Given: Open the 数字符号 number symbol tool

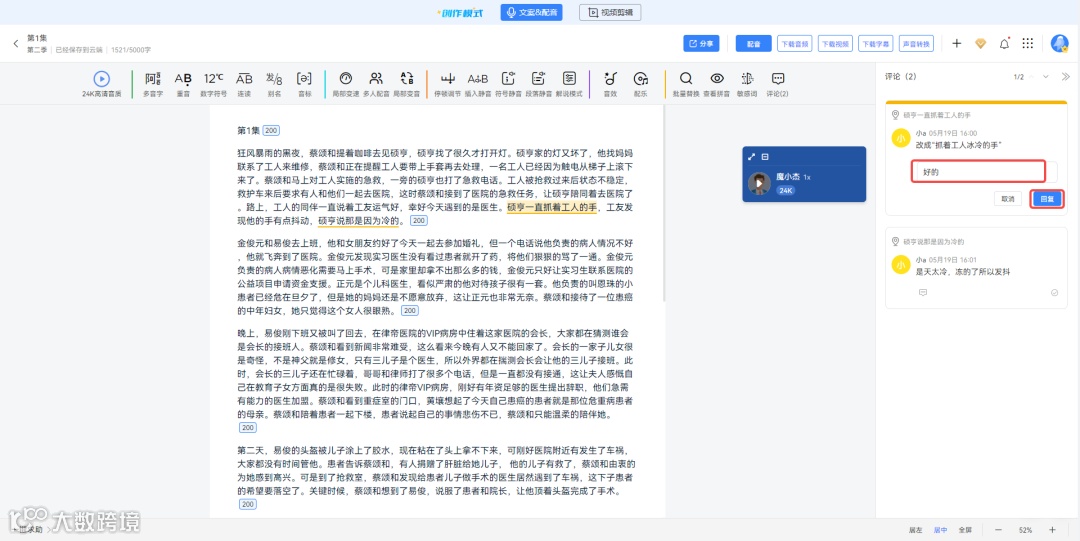Looking at the screenshot, I should 214,84.
